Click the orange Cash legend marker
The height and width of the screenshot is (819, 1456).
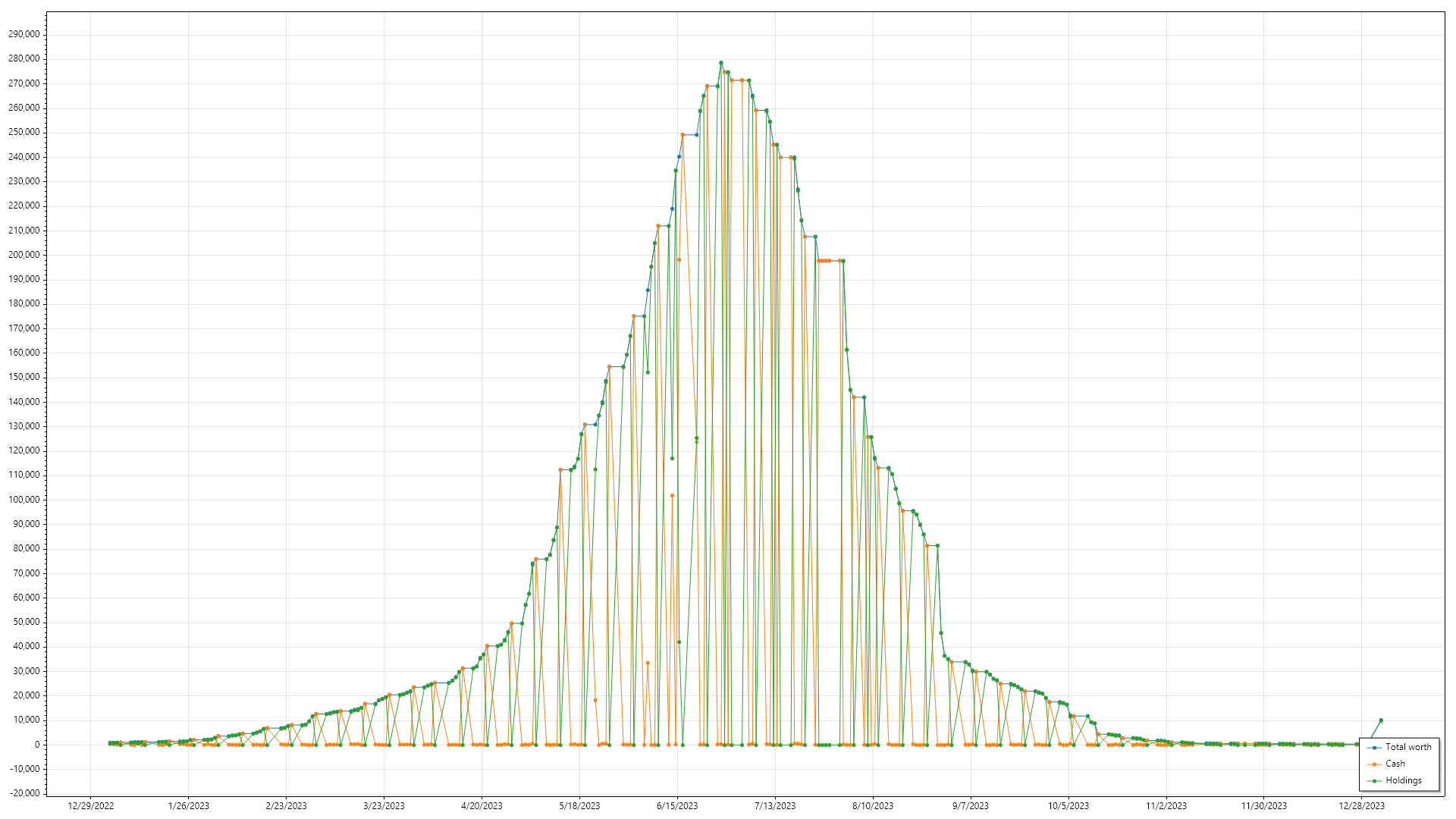(1374, 764)
